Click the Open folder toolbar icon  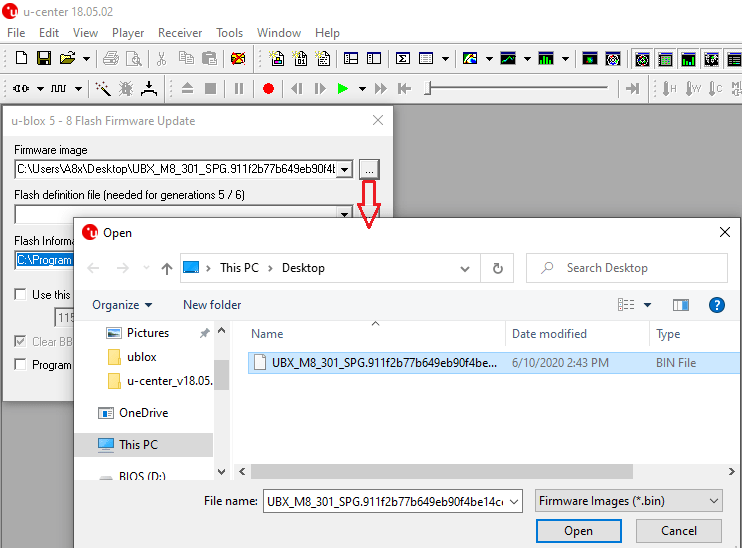point(67,58)
